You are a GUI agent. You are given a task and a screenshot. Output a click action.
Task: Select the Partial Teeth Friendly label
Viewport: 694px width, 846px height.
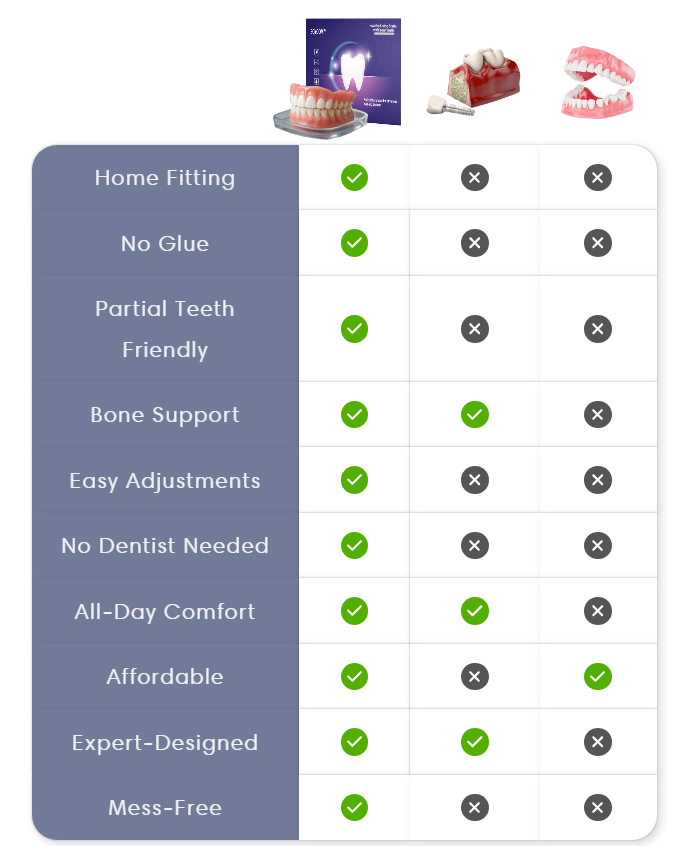[165, 329]
